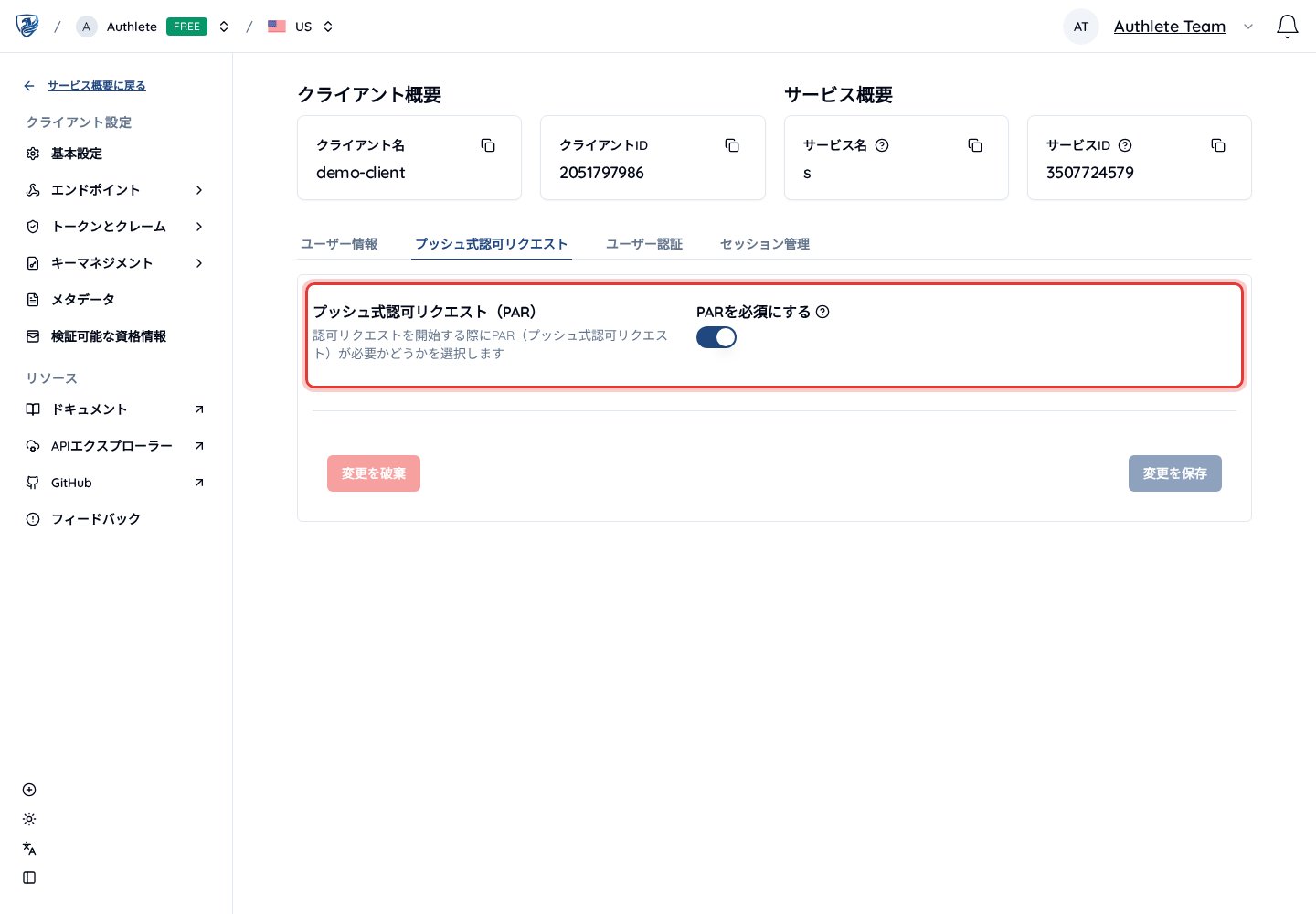Screen dimensions: 1316x914
Task: Copy the client name demo-client
Action: pos(488,145)
